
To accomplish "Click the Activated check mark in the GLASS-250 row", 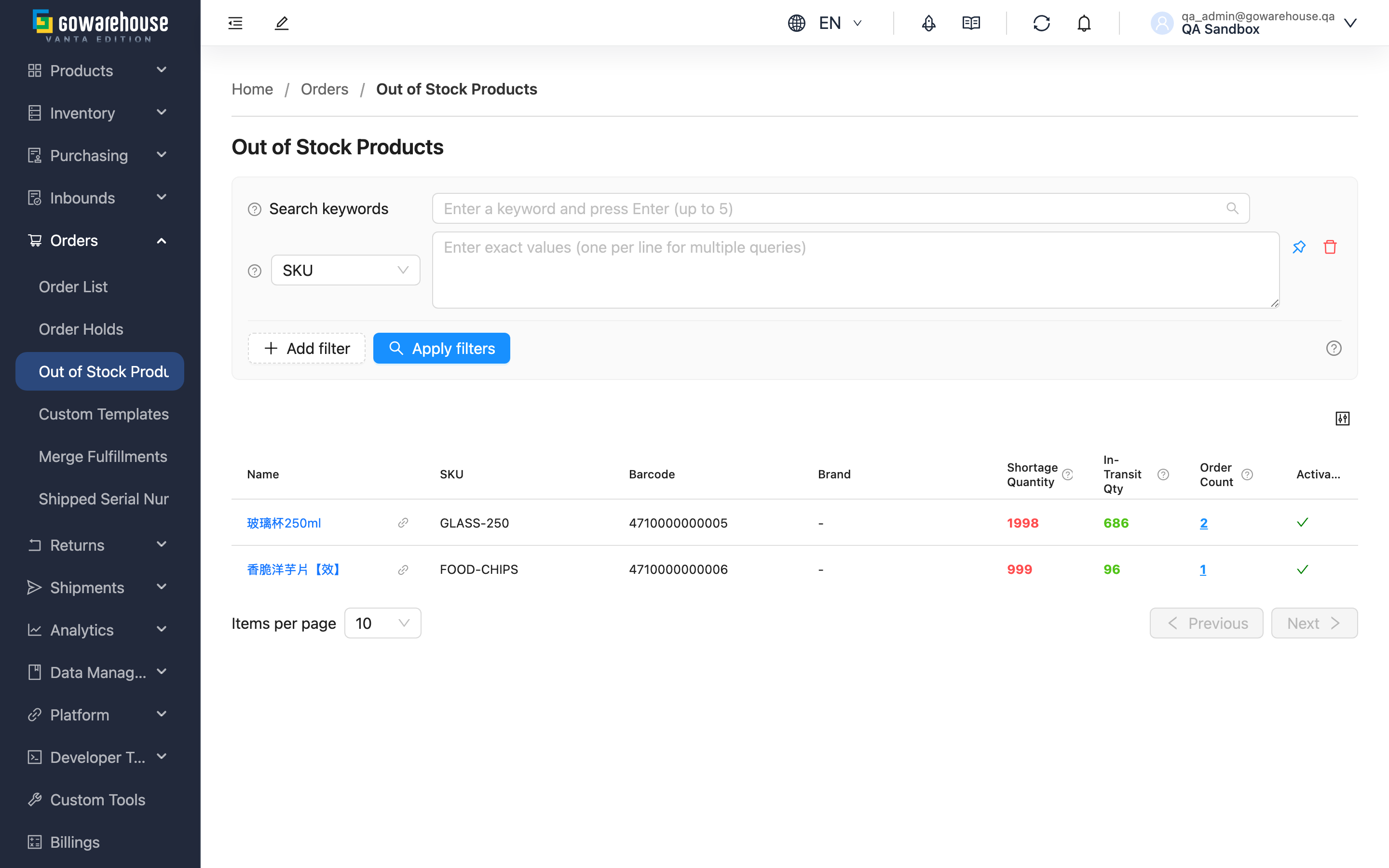I will click(1302, 522).
